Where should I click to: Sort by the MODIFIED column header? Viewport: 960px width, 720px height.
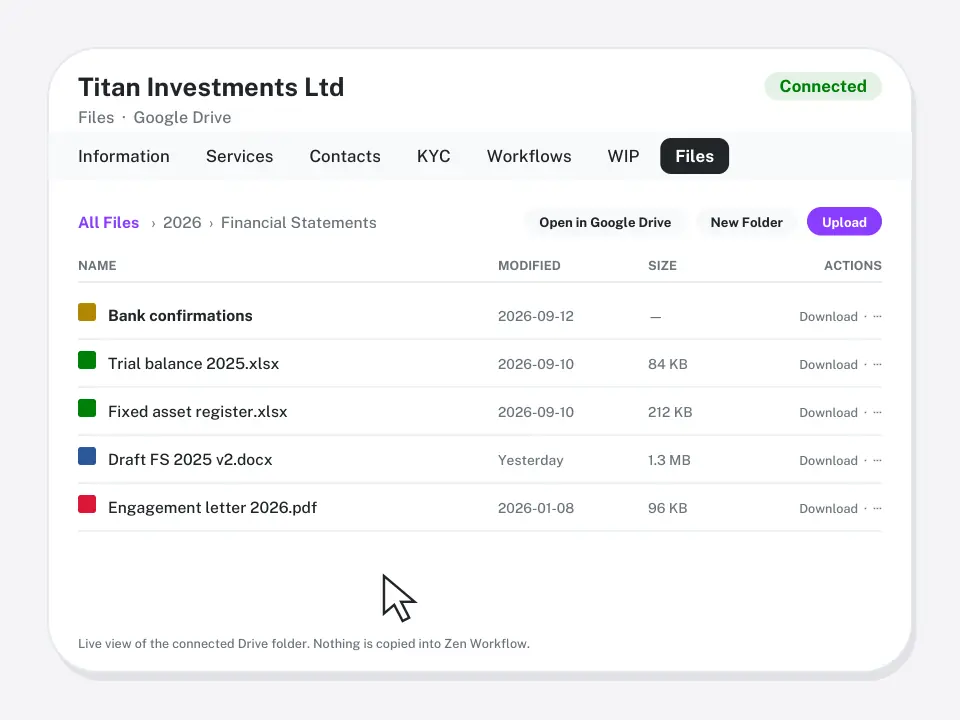[529, 266]
